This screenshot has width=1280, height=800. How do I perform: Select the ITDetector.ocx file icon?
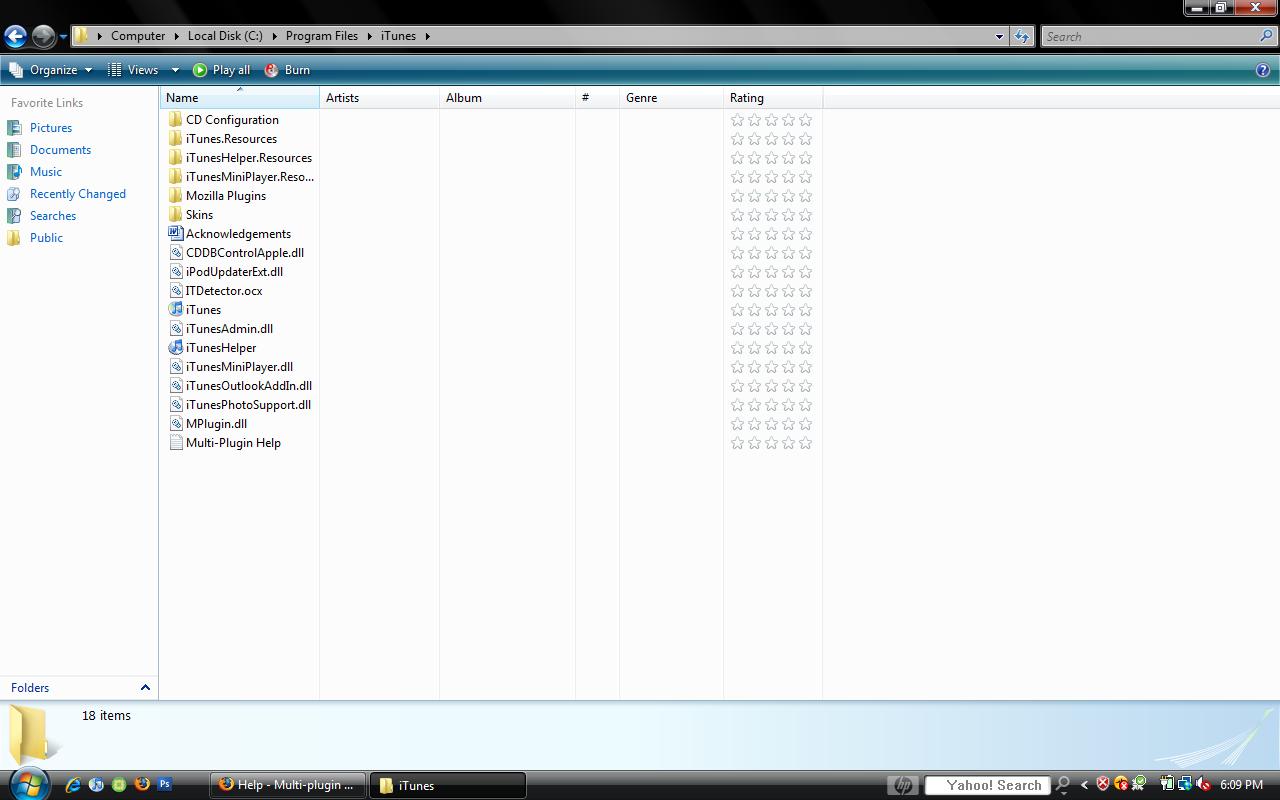click(176, 291)
